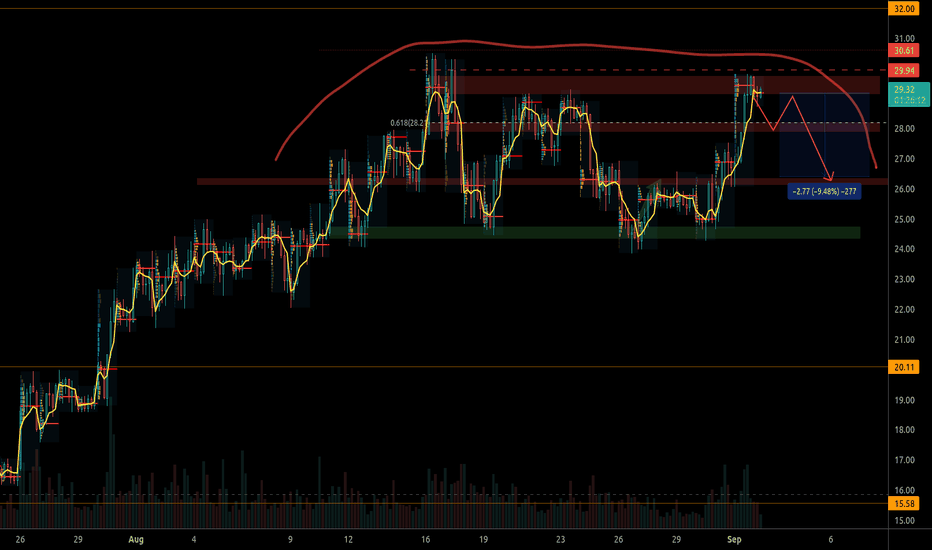Image resolution: width=932 pixels, height=550 pixels.
Task: Click the orange 15.58 price tag
Action: (x=903, y=504)
